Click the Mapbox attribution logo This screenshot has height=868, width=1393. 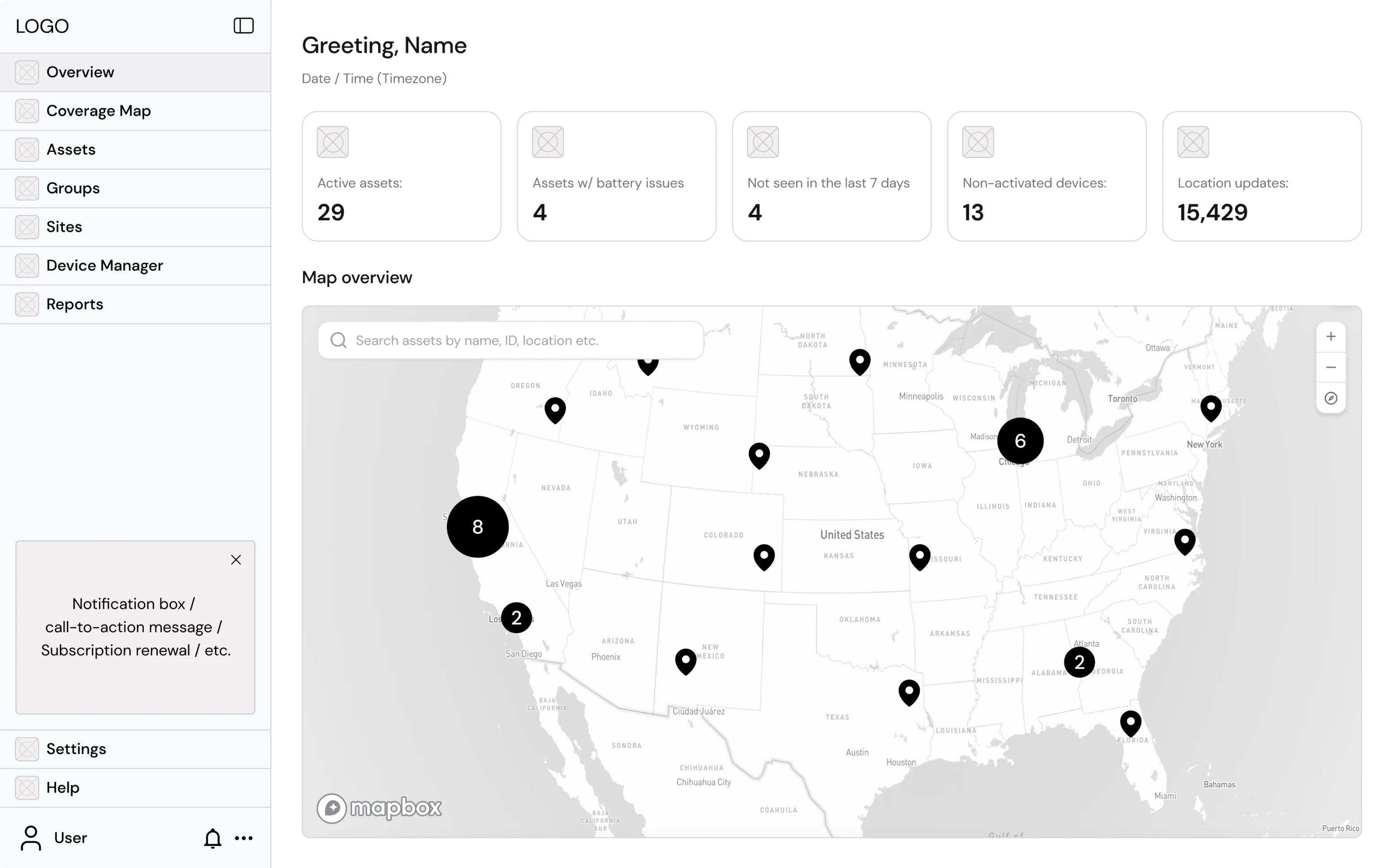(x=378, y=808)
